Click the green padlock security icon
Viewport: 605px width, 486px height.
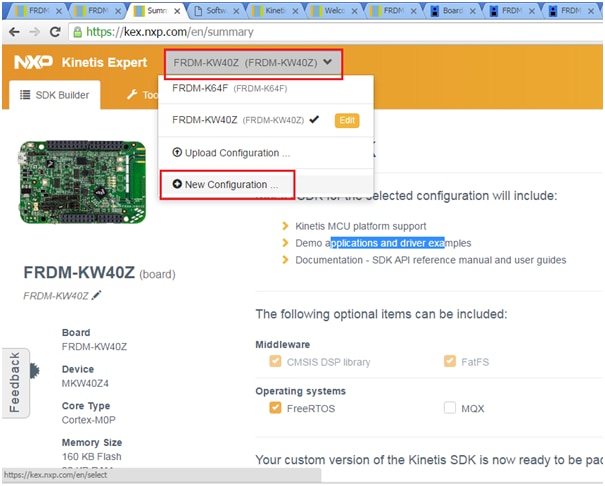click(78, 32)
